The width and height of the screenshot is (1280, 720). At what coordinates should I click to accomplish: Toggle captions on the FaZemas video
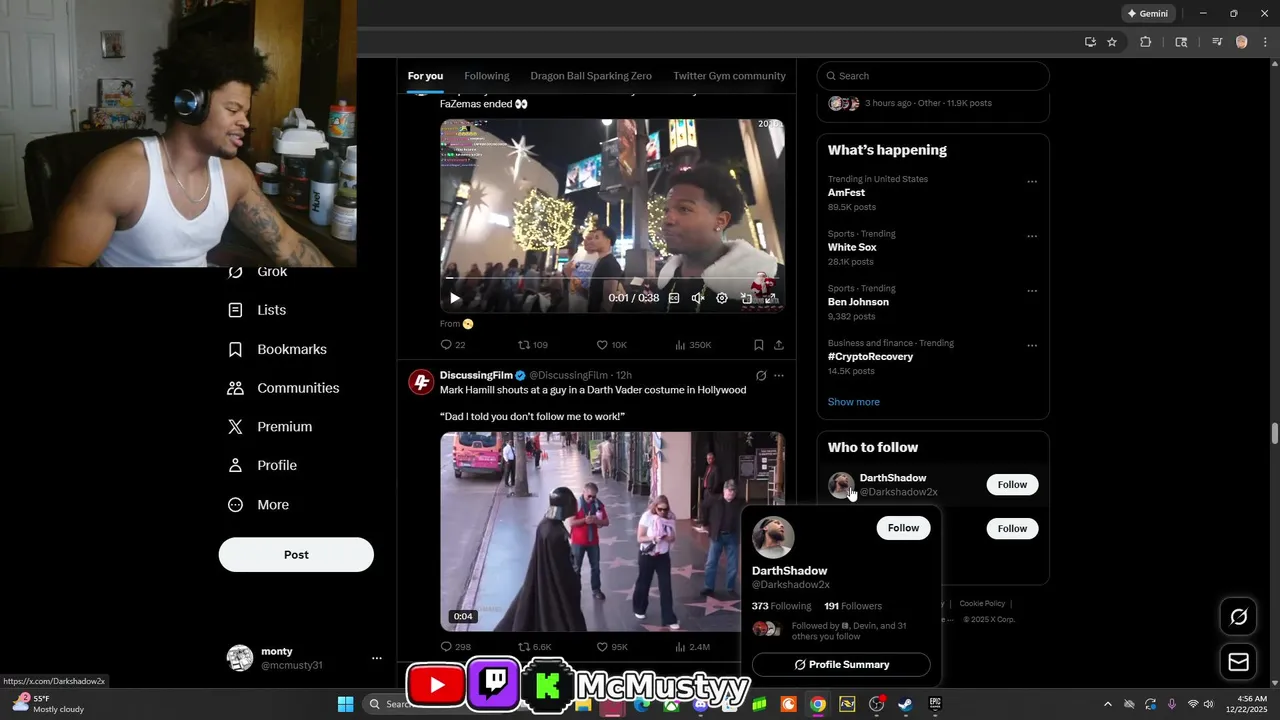[674, 298]
